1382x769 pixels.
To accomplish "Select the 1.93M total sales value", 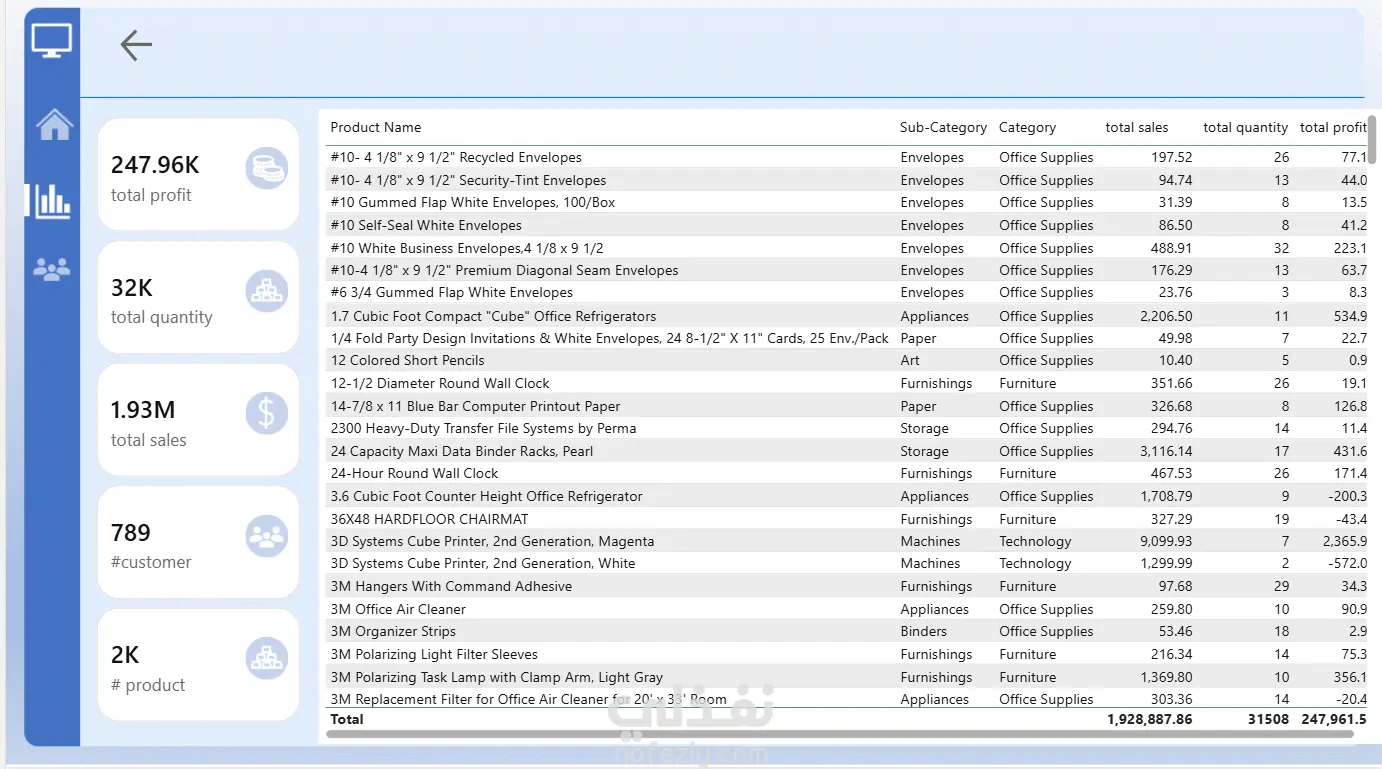I will (143, 410).
